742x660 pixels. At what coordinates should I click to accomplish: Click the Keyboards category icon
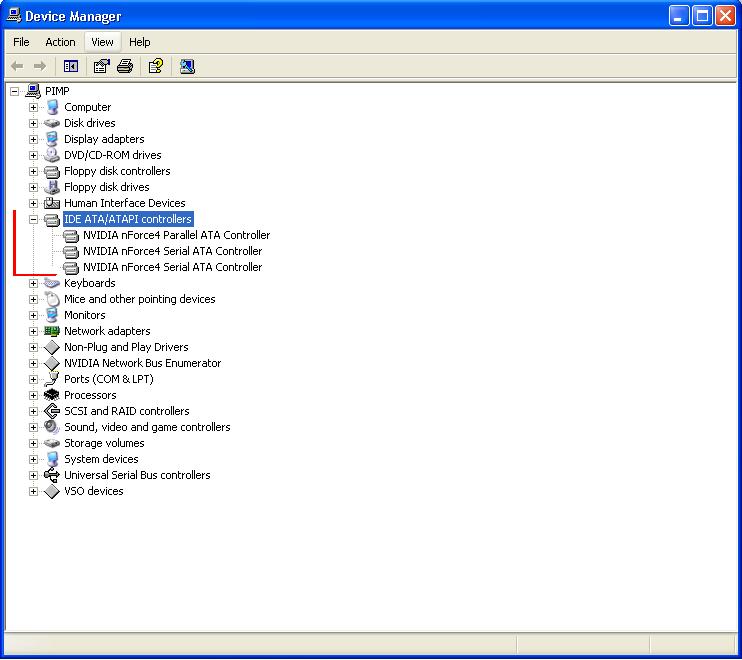(x=52, y=283)
